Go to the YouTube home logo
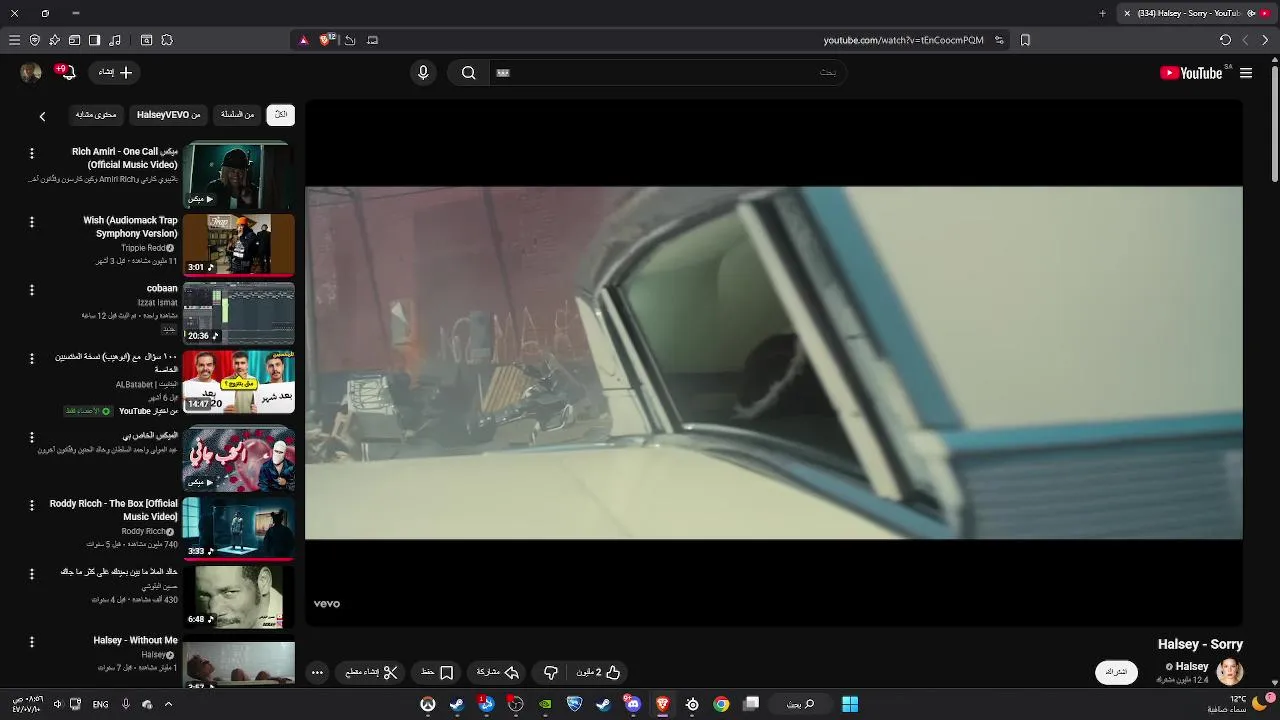Image resolution: width=1280 pixels, height=720 pixels. click(1192, 73)
